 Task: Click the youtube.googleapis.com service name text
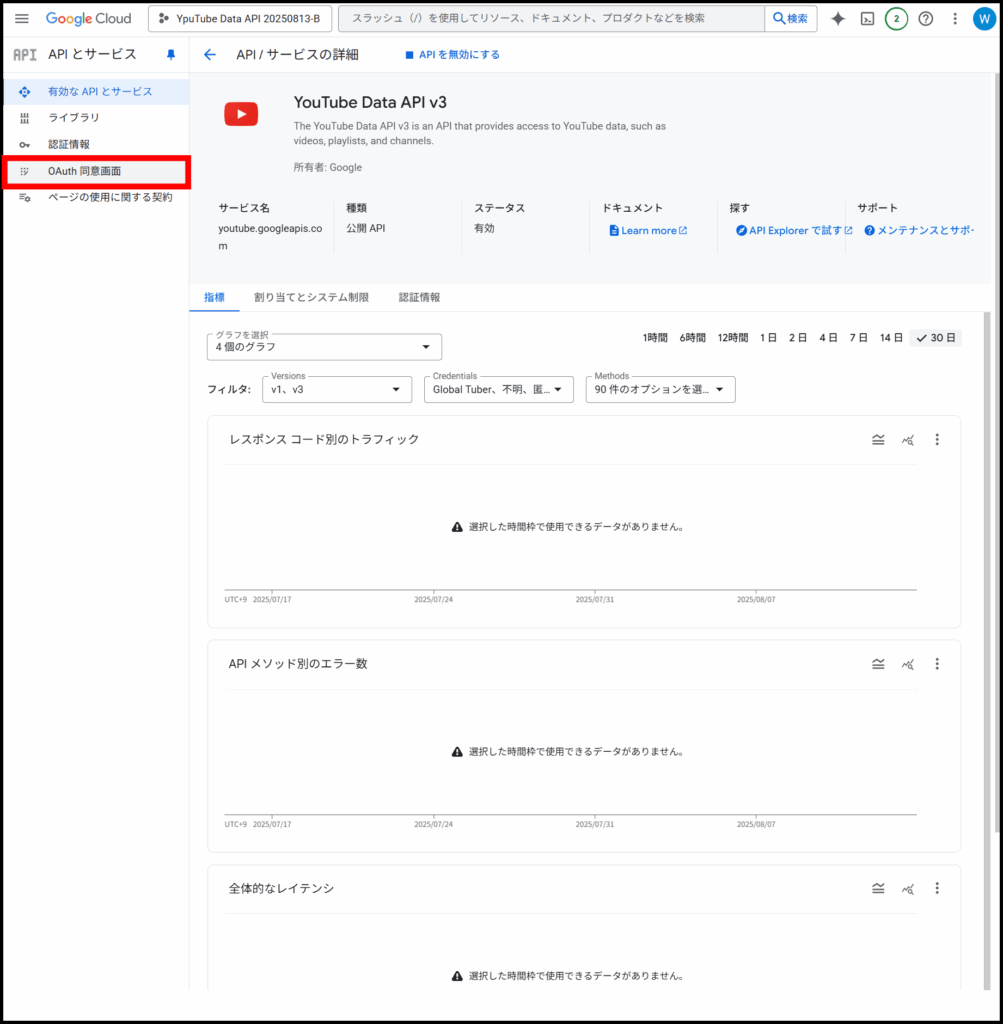click(x=270, y=237)
